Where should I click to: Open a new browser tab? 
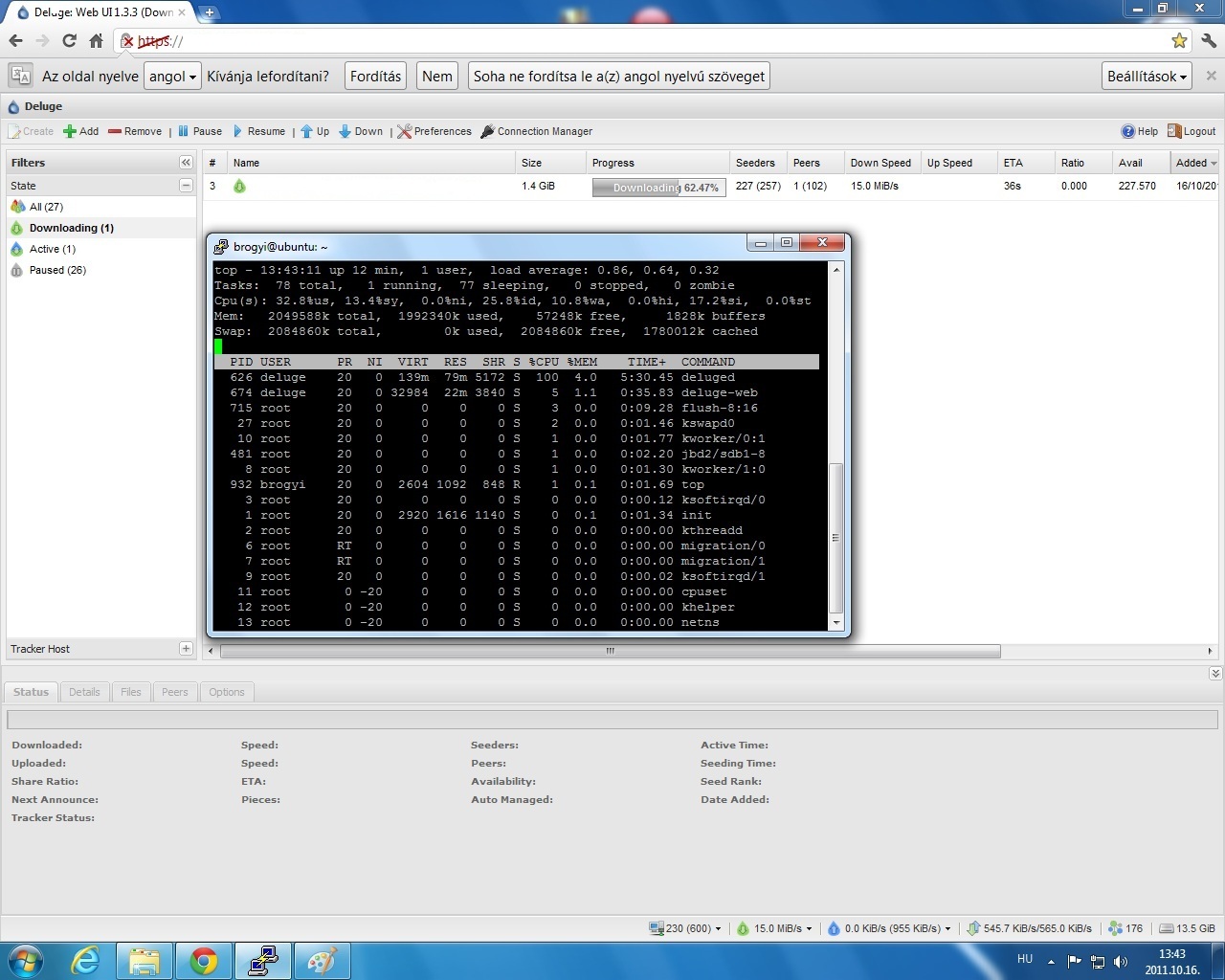pyautogui.click(x=210, y=12)
